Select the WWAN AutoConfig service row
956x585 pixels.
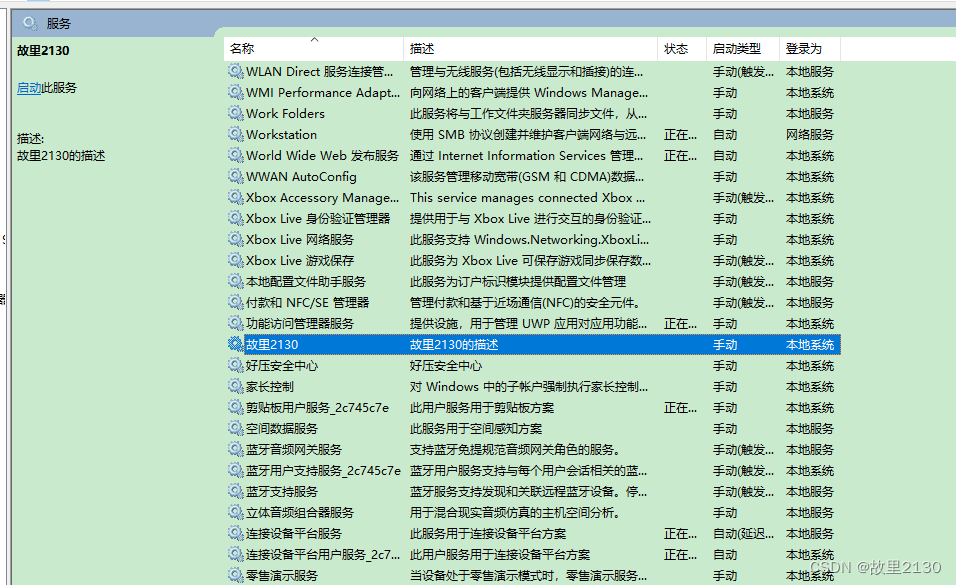coord(301,177)
